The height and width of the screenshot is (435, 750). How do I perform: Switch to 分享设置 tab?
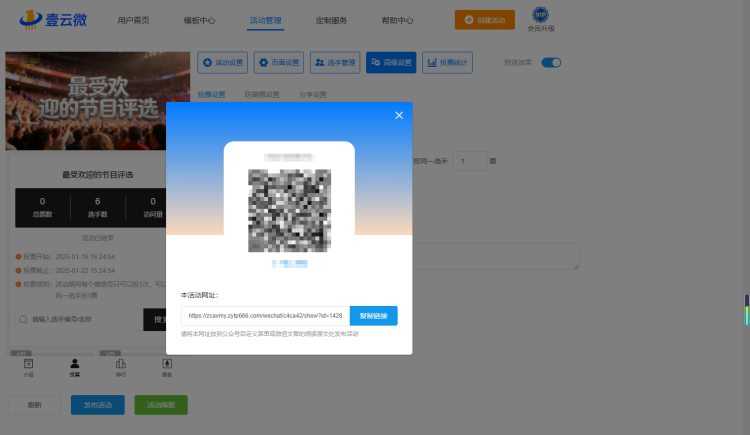point(313,95)
